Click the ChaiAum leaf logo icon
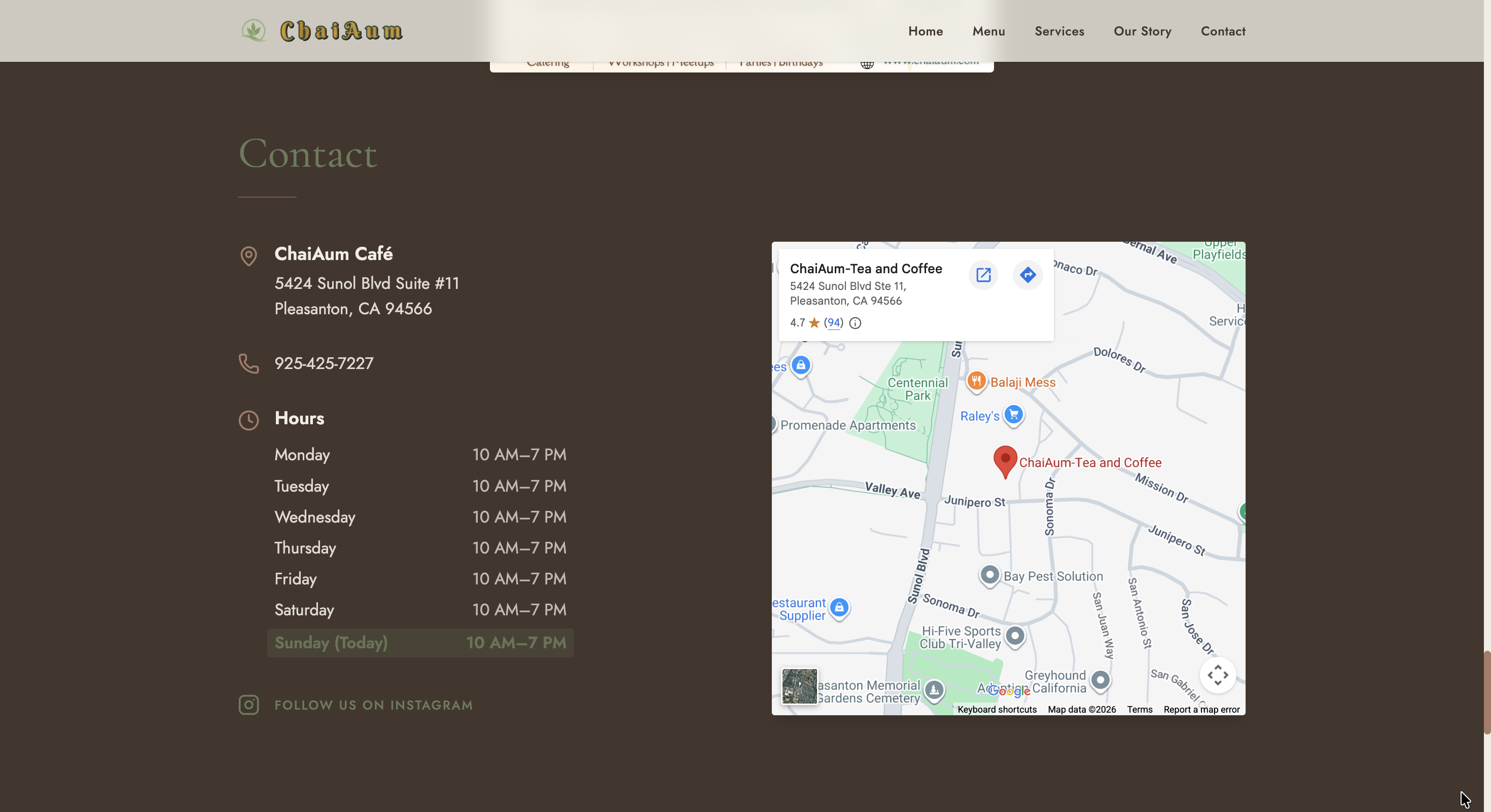The image size is (1491, 812). coord(254,30)
